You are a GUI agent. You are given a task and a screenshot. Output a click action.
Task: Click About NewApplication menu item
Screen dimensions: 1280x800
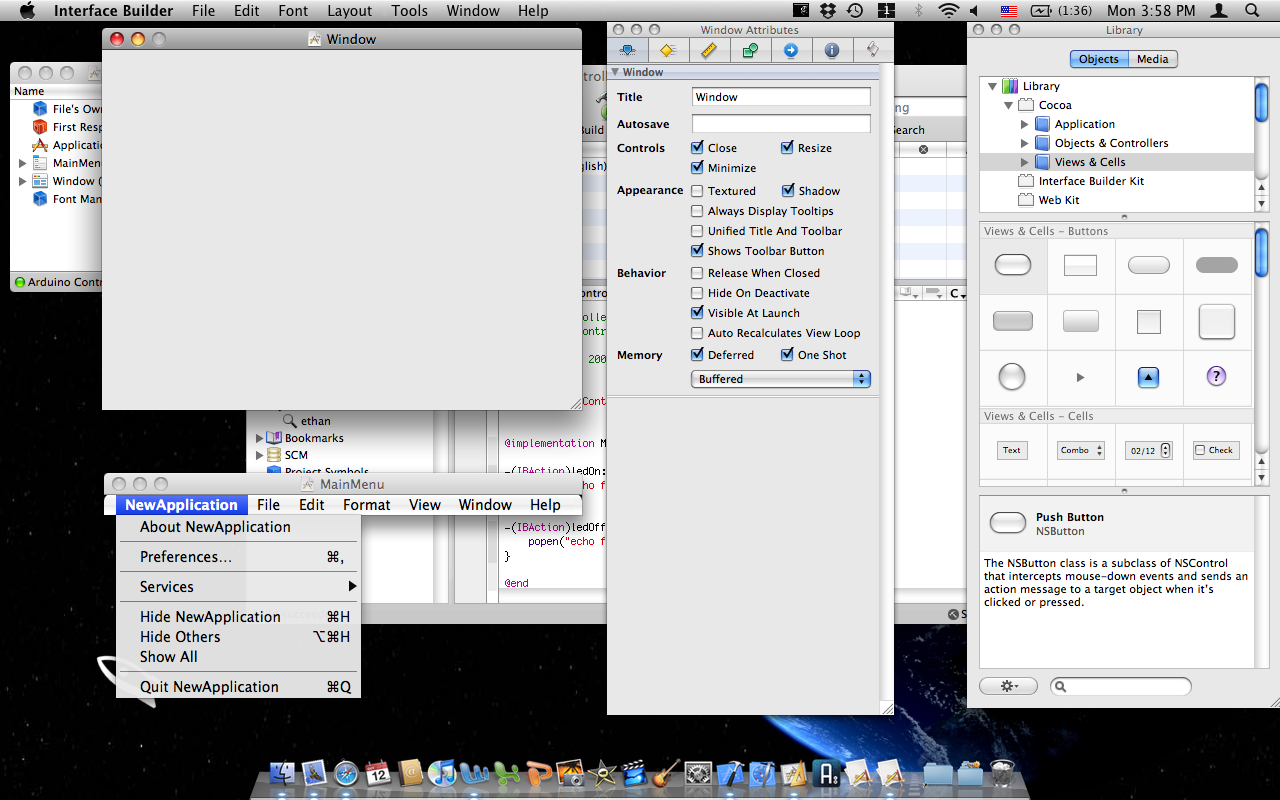pos(238,527)
